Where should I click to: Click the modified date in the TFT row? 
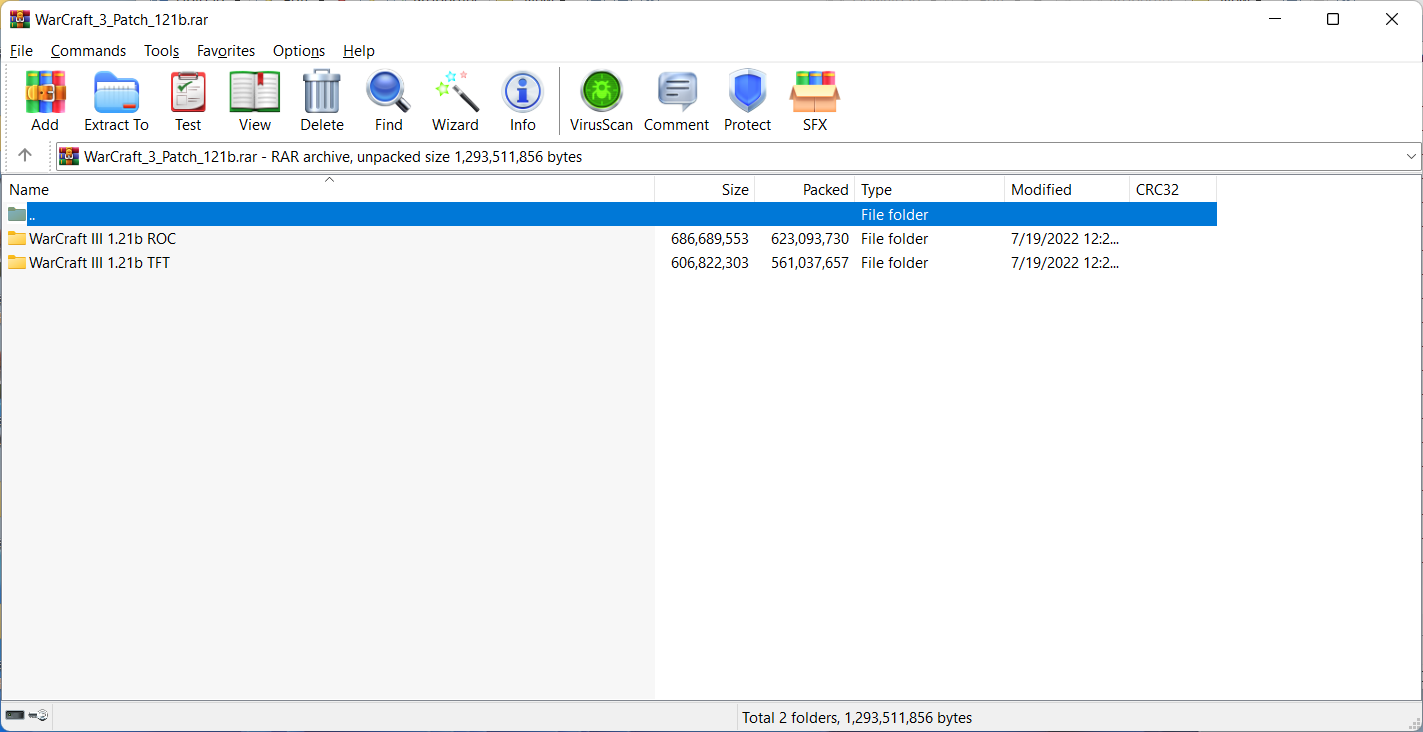[x=1065, y=263]
